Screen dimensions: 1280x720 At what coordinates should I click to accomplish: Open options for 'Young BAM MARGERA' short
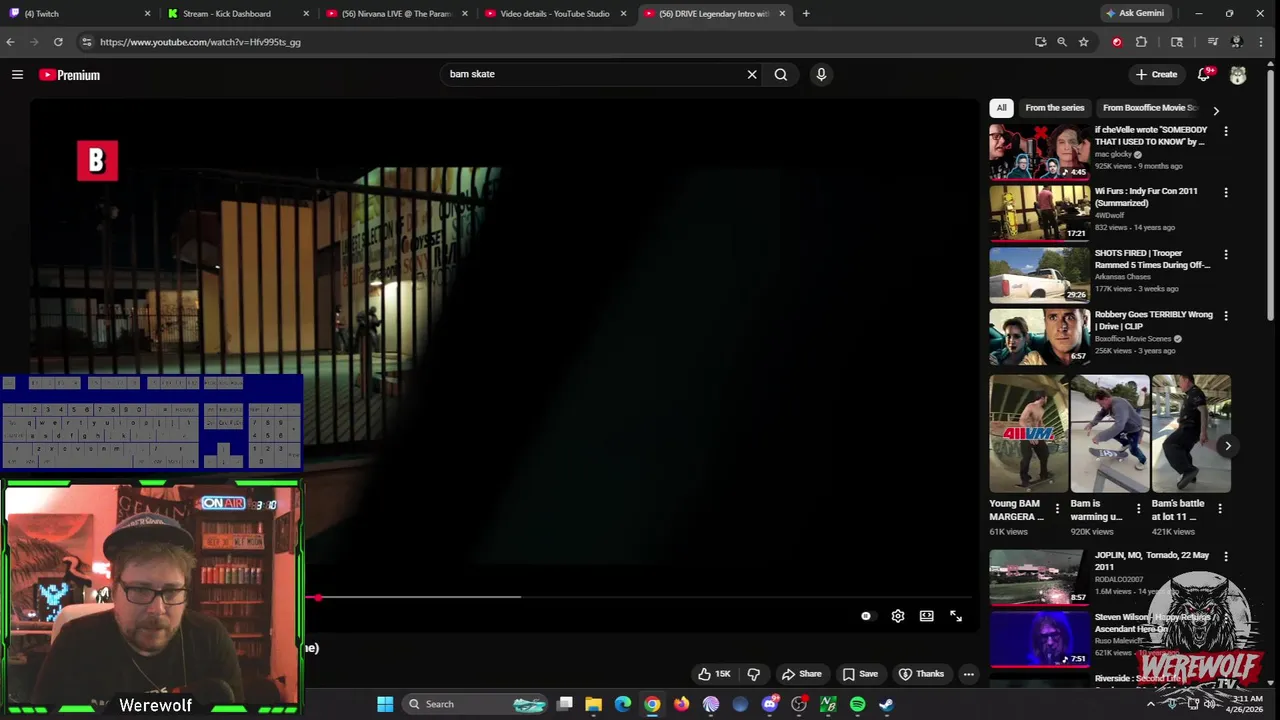(x=1057, y=509)
